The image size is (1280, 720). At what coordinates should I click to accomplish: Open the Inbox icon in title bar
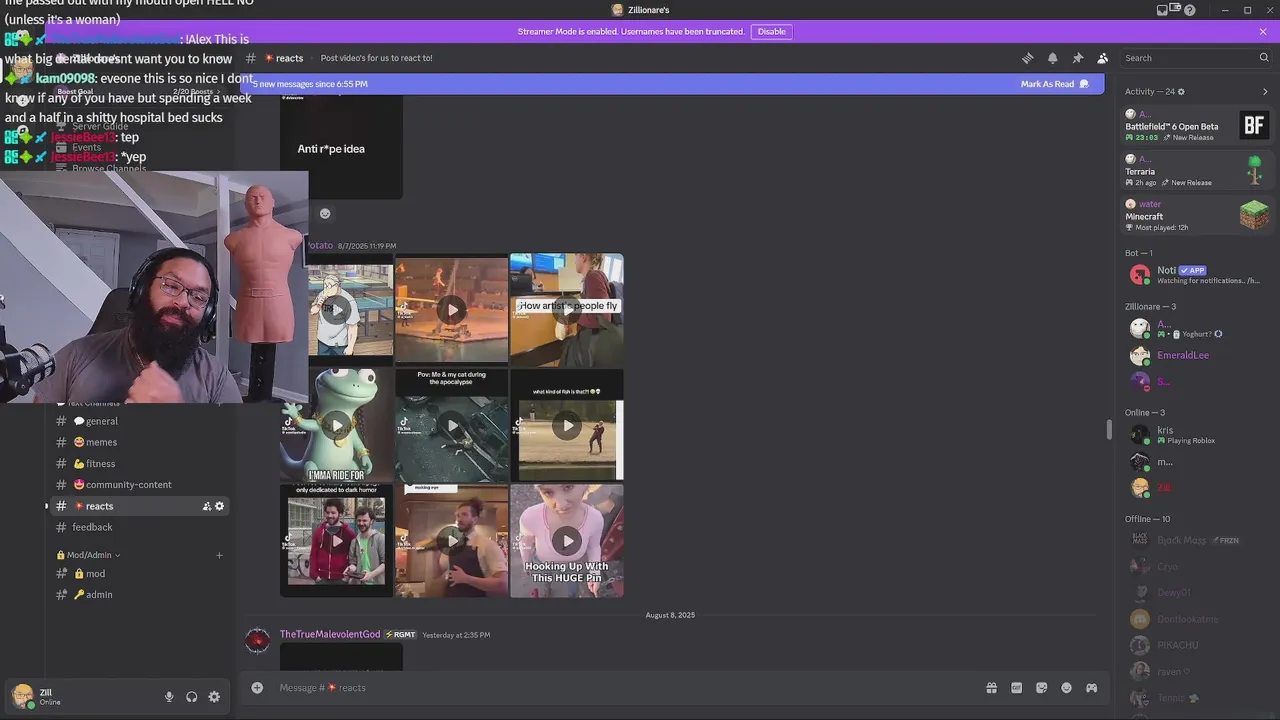tap(1162, 10)
